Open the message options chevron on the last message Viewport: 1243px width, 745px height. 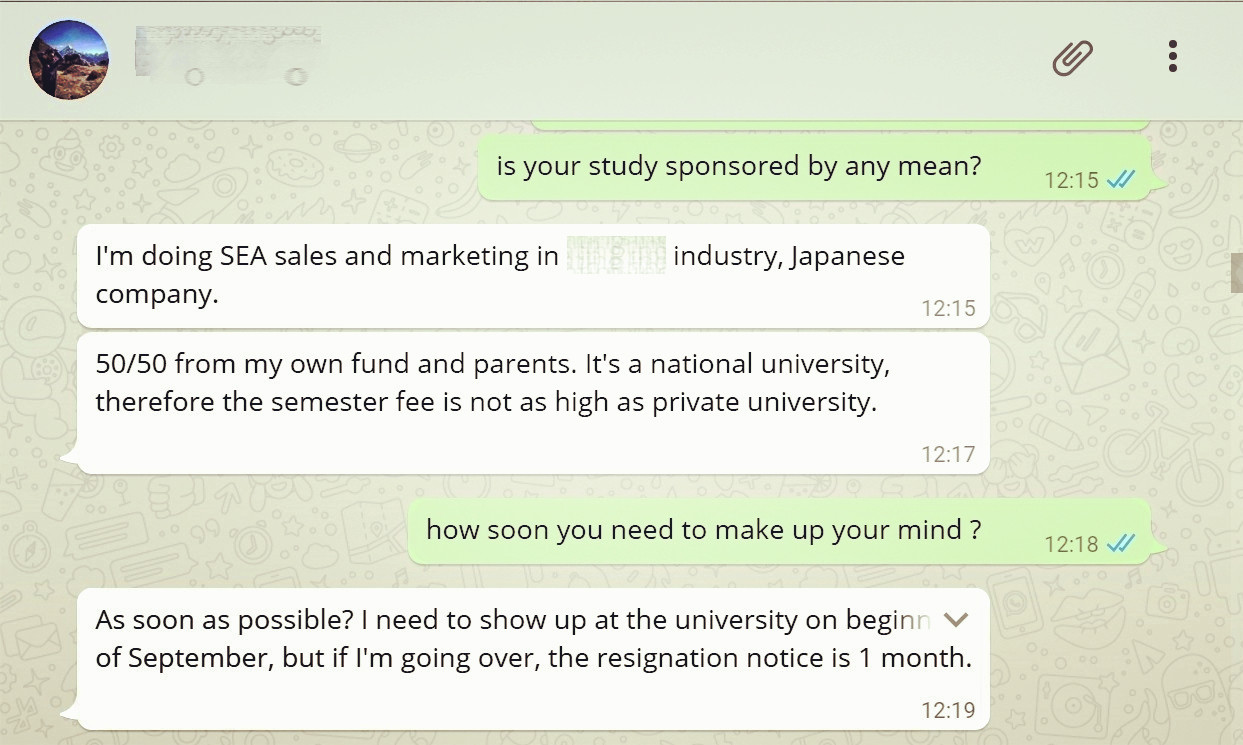956,620
